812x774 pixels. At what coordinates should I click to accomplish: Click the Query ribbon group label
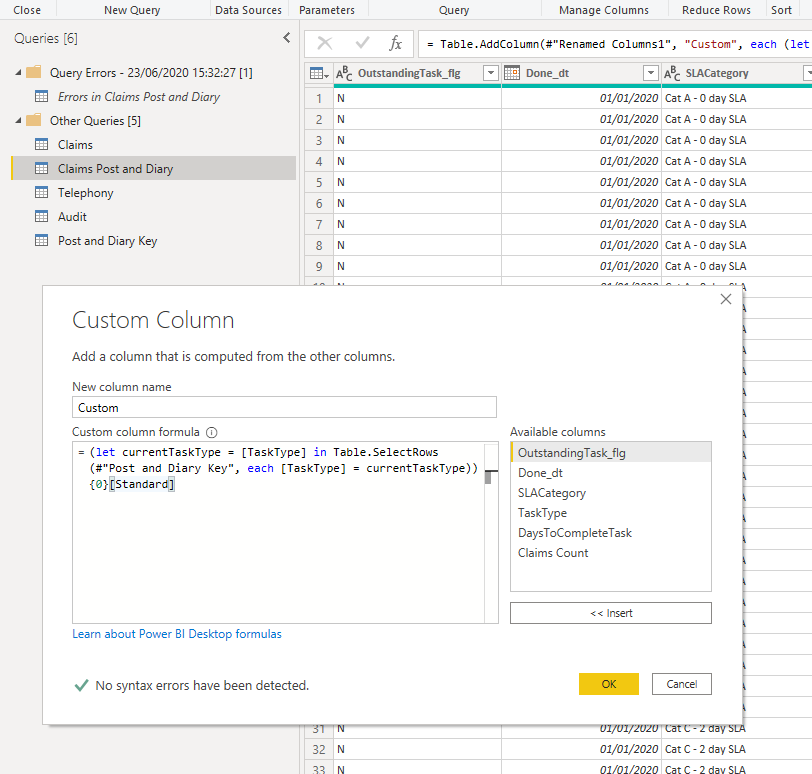coord(454,10)
